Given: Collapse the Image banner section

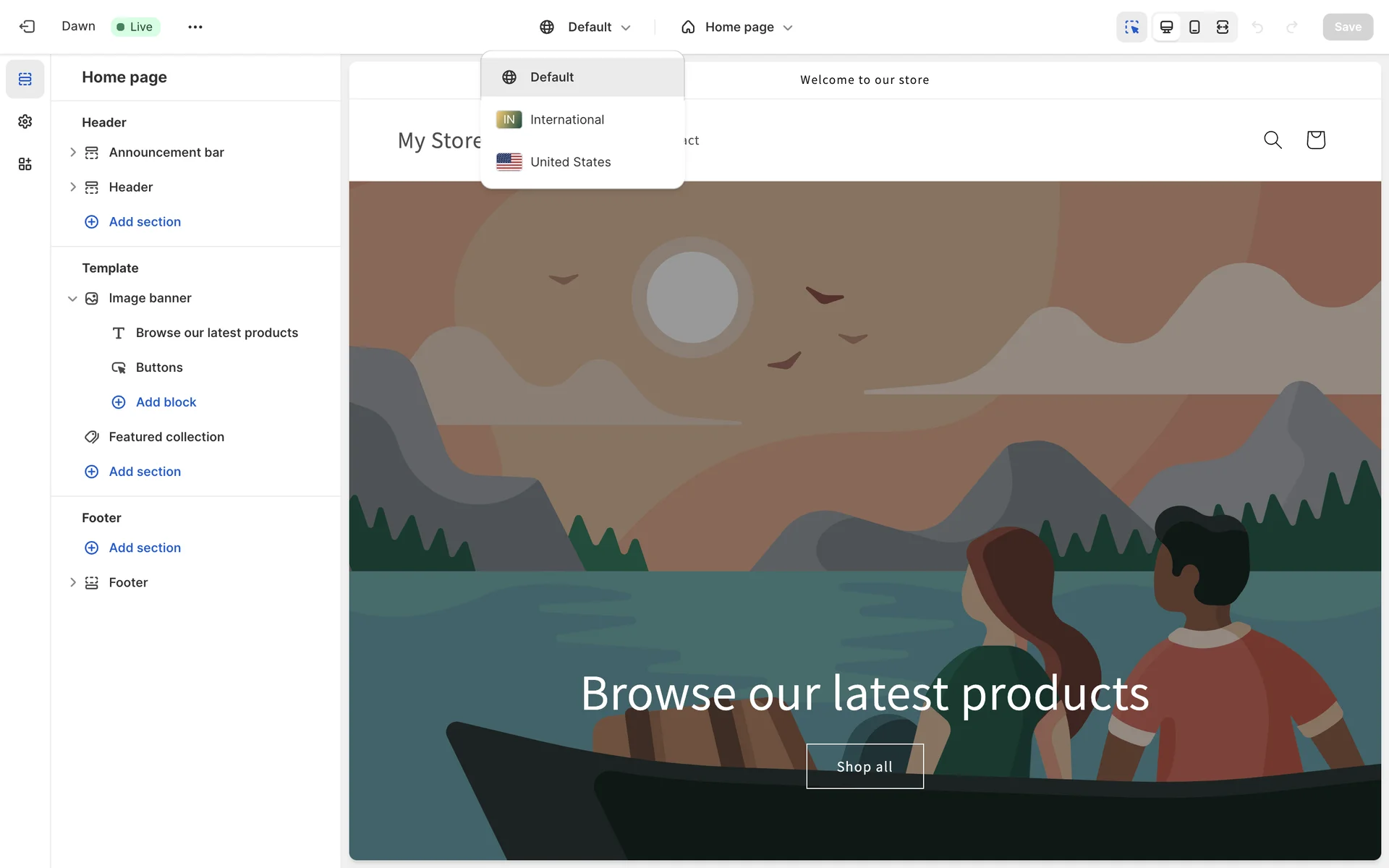Looking at the screenshot, I should pos(72,298).
